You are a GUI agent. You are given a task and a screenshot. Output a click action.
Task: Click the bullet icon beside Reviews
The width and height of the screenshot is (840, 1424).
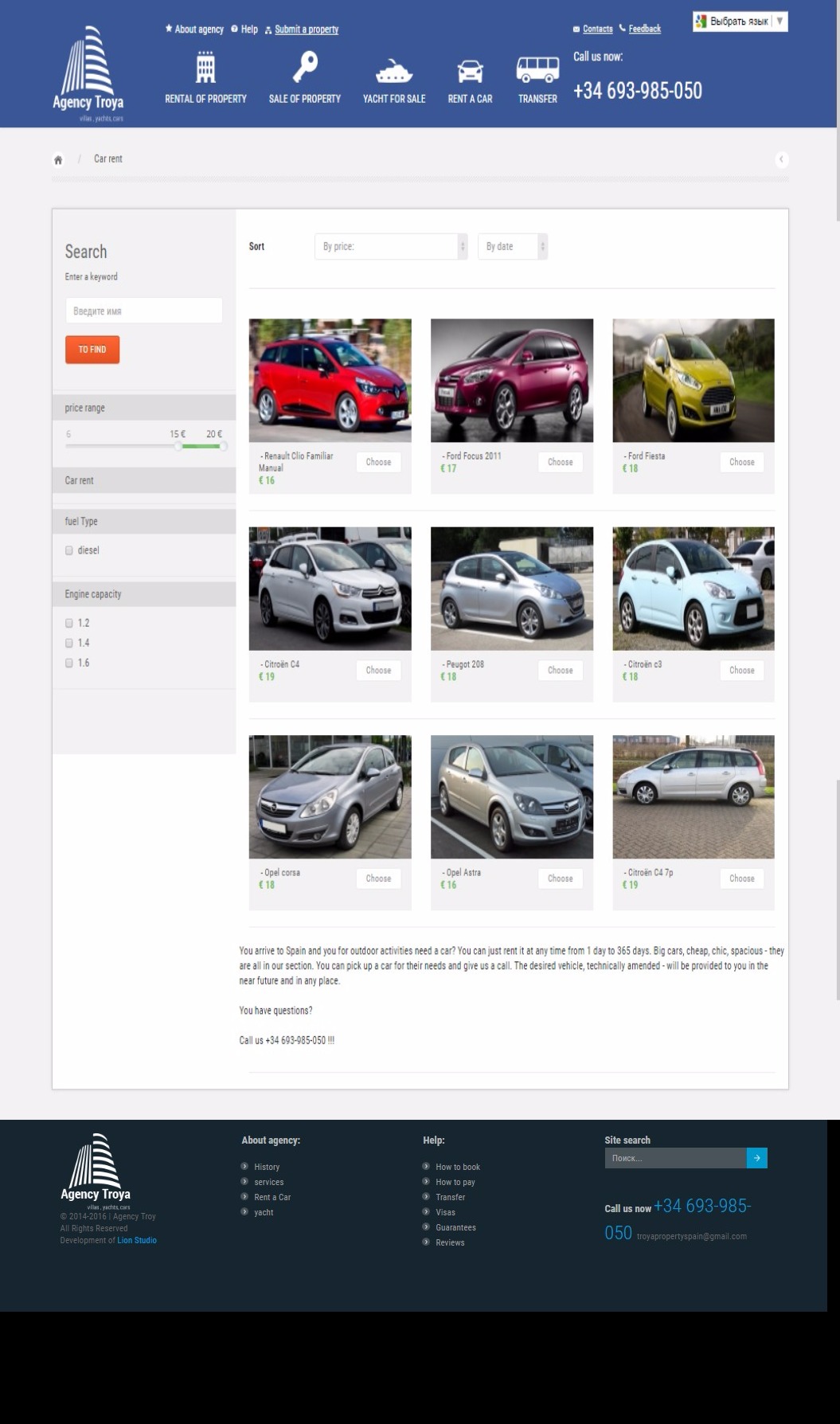pyautogui.click(x=426, y=1242)
